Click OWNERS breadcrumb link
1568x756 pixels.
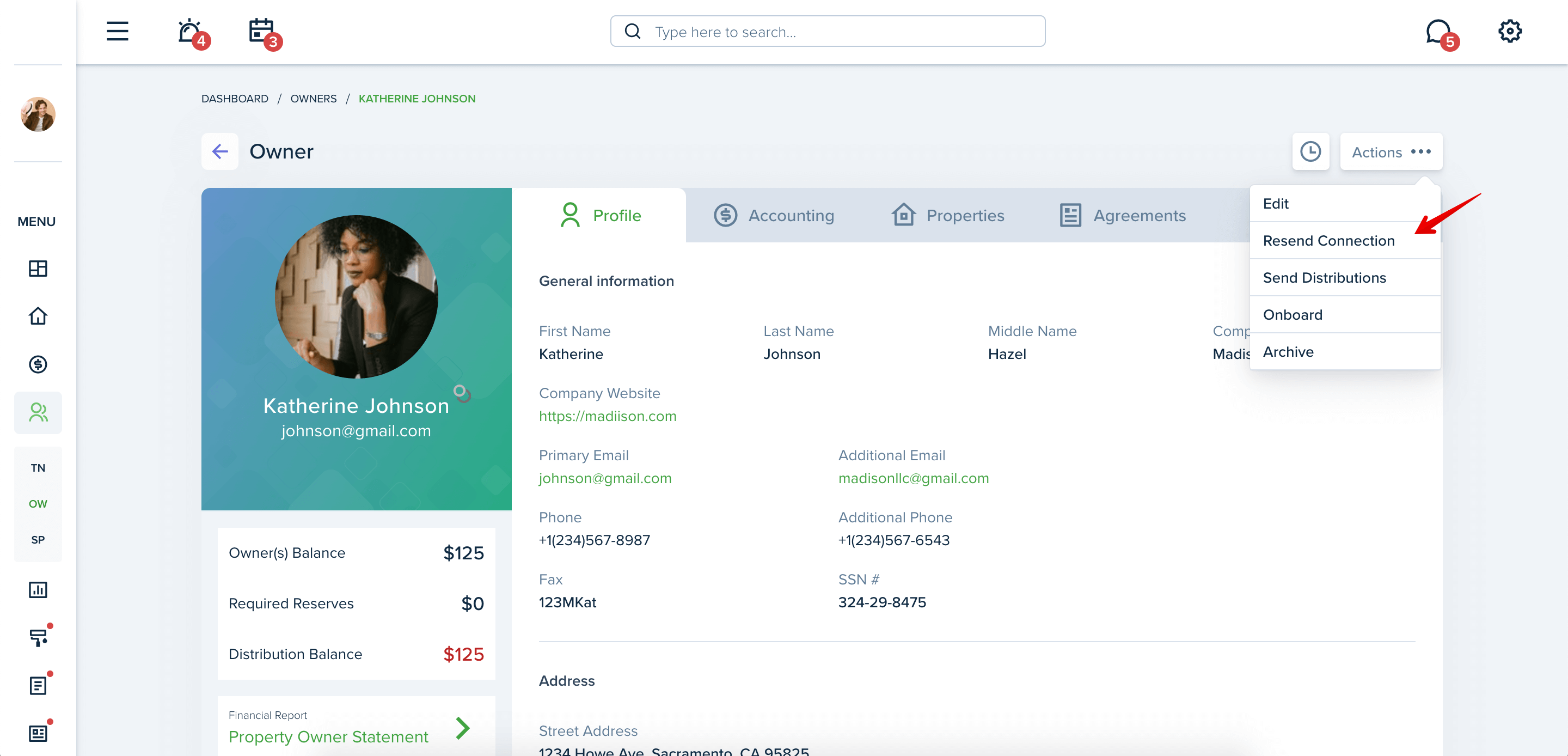[x=313, y=99]
